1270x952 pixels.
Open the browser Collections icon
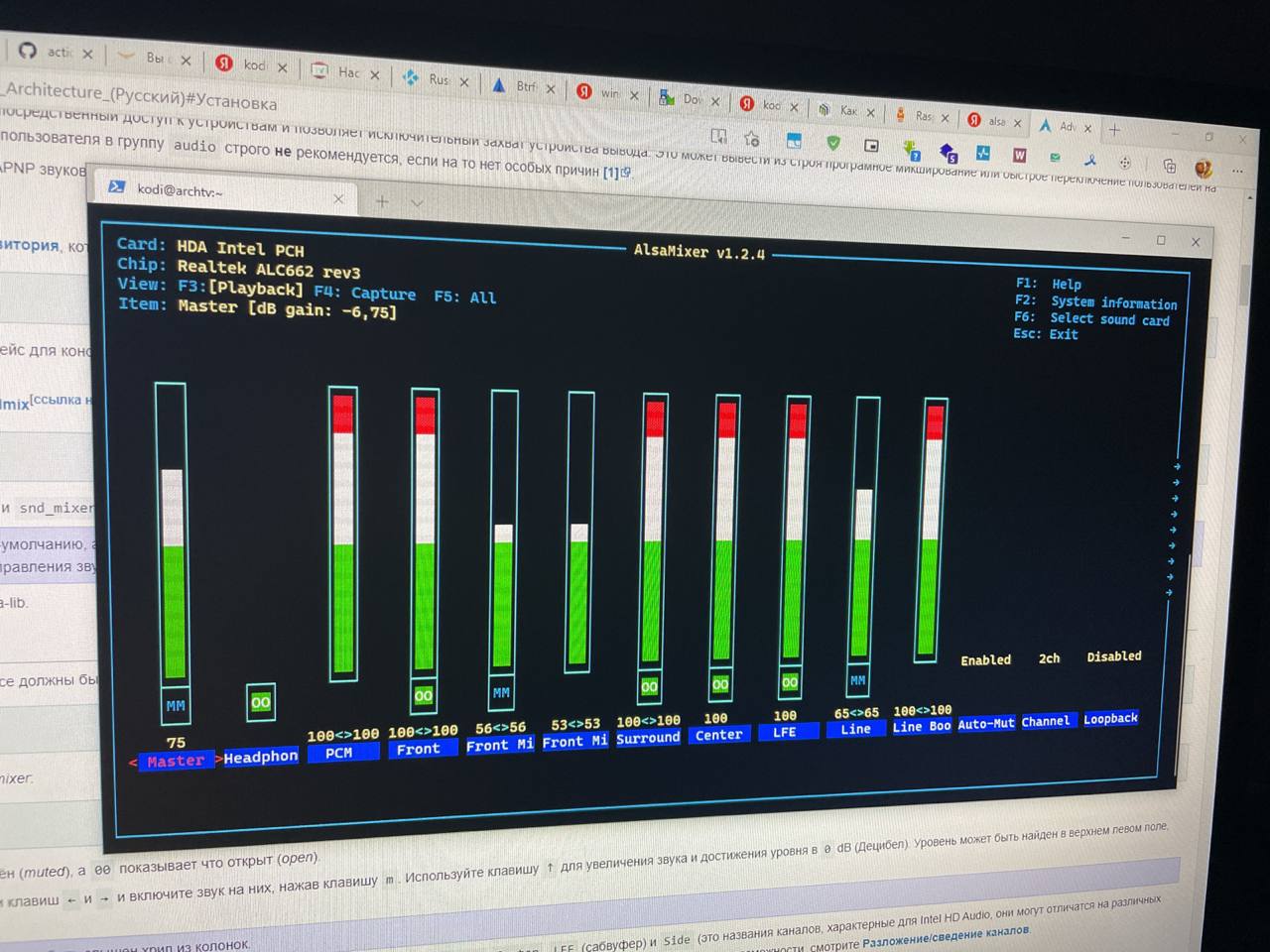click(x=1169, y=166)
